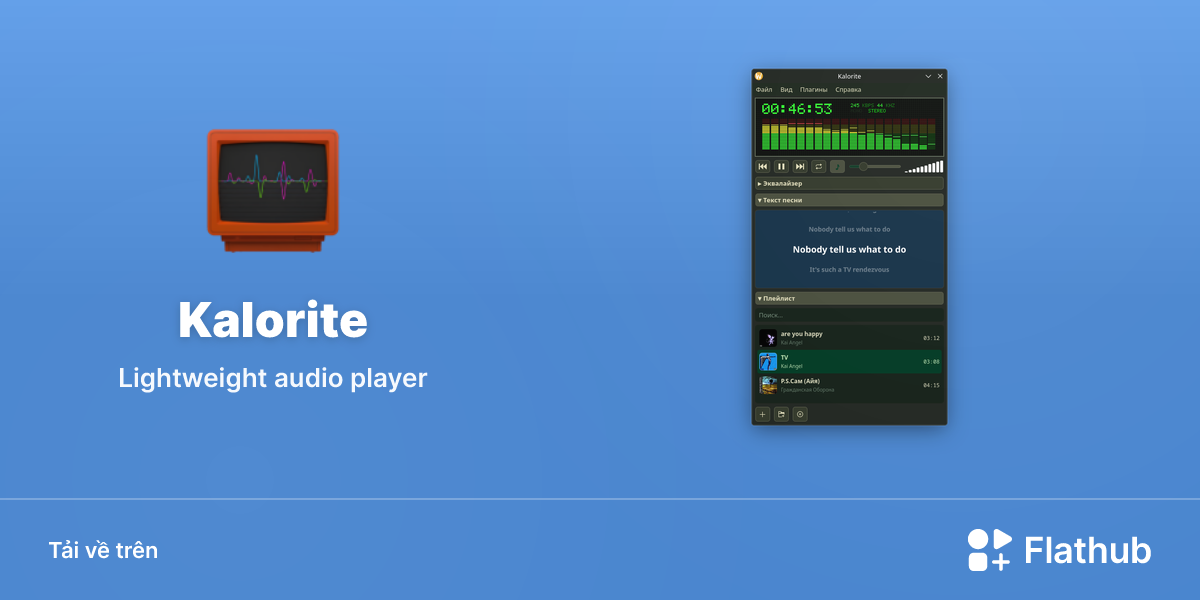Open the Плагины menu
The image size is (1200, 600).
tap(814, 89)
